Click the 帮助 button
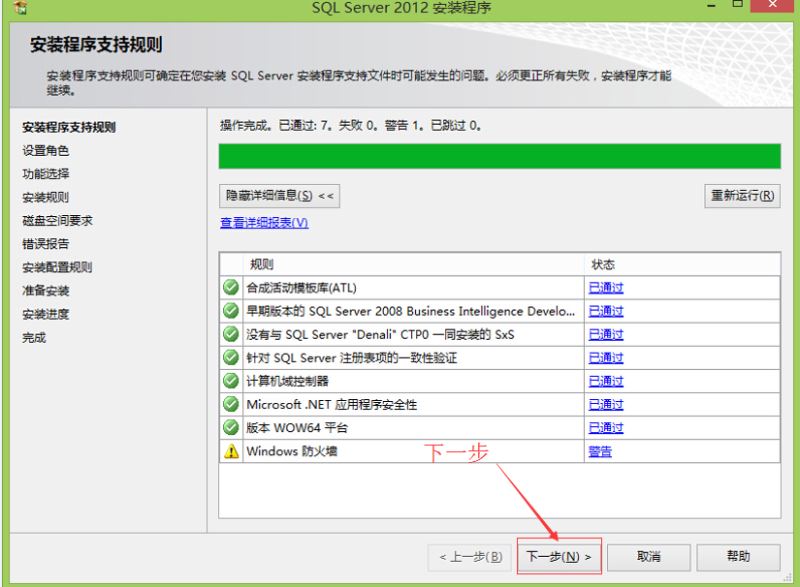Viewport: 800px width, 587px height. point(738,557)
